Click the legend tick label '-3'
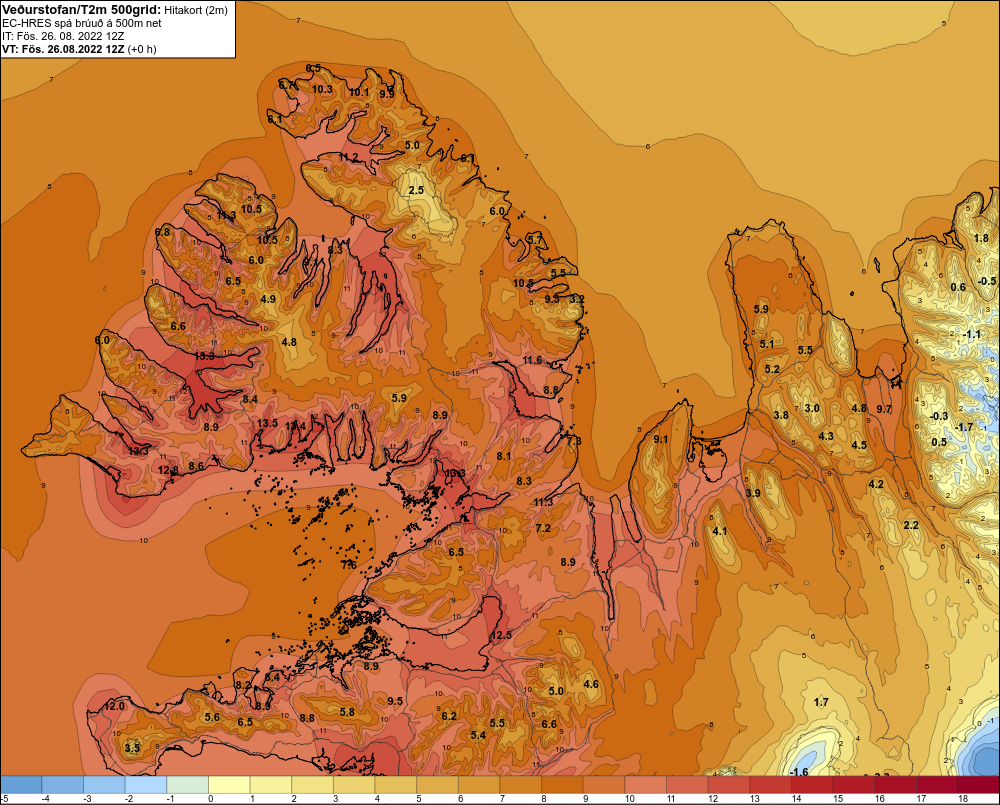1000x805 pixels. [x=87, y=799]
